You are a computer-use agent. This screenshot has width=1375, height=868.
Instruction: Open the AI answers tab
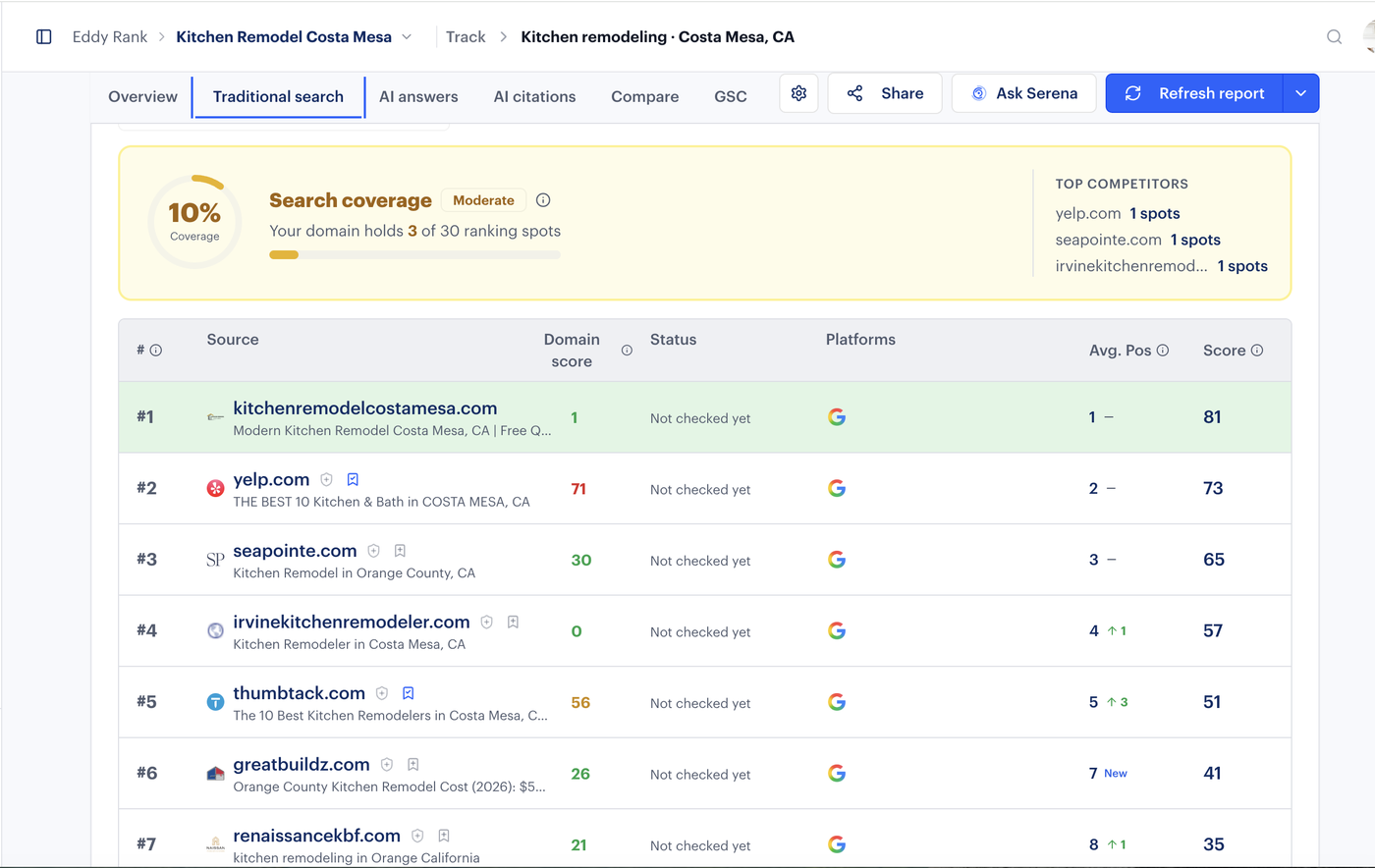tap(418, 96)
